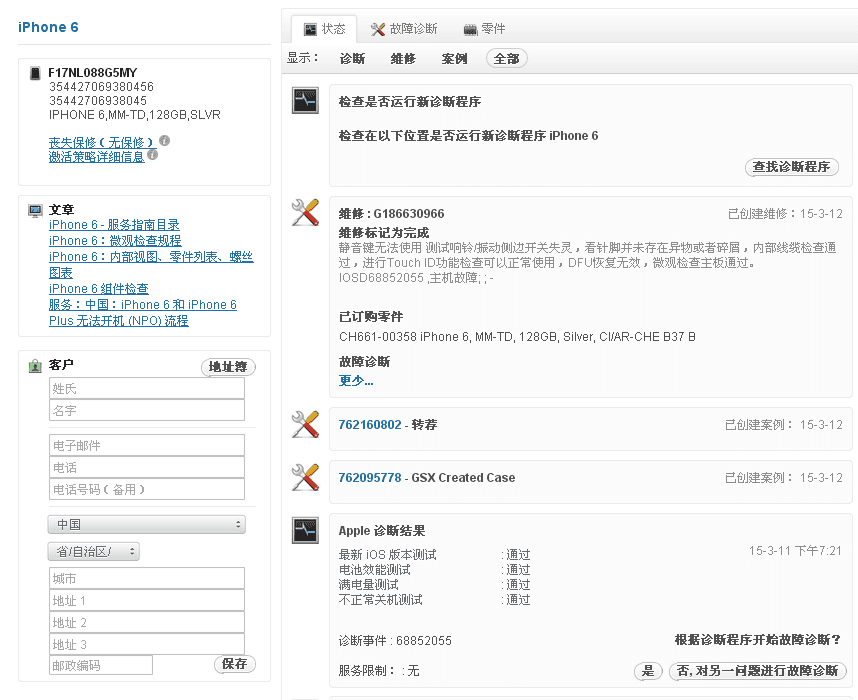Click the 姓氏 input field
Image resolution: width=858 pixels, height=700 pixels.
(x=147, y=389)
